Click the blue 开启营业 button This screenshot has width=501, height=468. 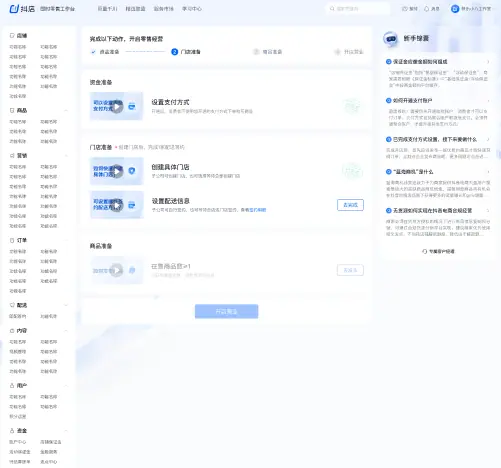226,311
